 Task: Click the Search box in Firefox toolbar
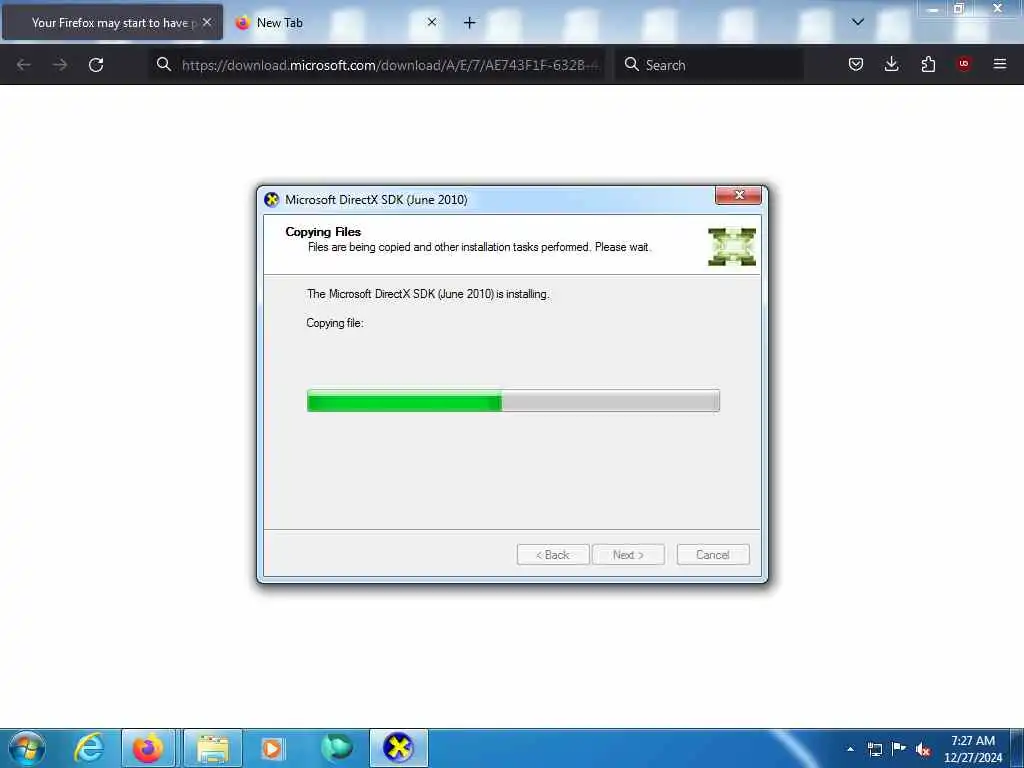pos(709,65)
